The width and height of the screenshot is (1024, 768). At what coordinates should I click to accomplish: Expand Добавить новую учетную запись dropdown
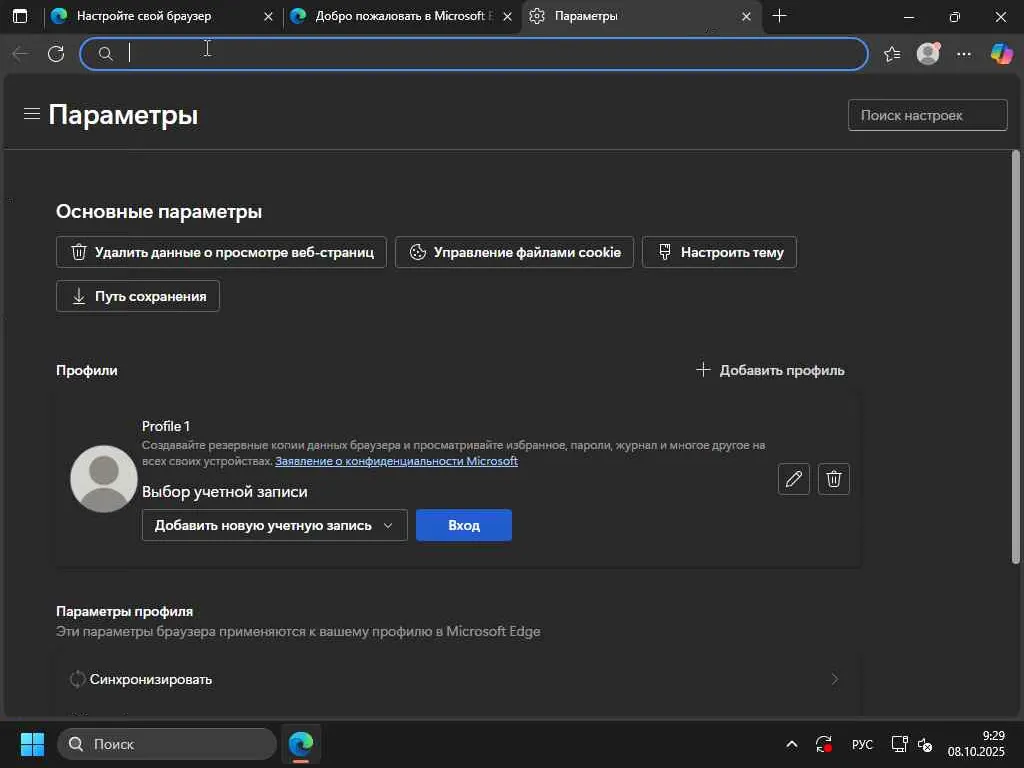click(x=274, y=525)
